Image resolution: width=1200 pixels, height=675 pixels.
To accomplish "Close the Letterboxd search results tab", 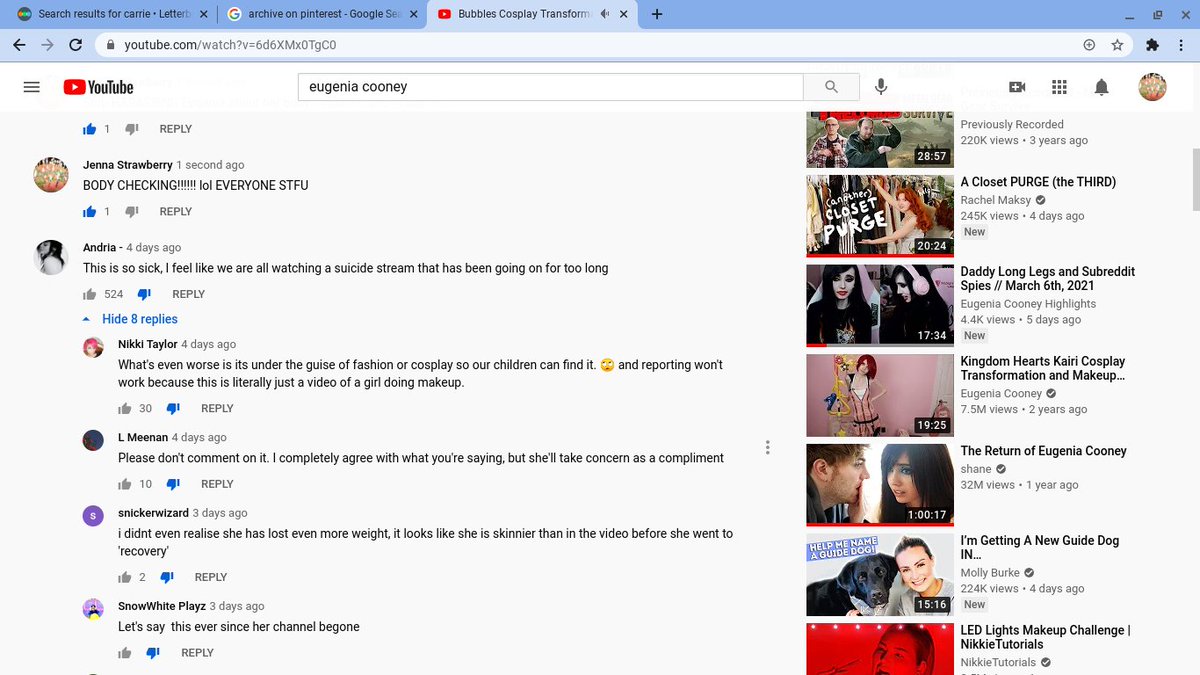I will 204,14.
